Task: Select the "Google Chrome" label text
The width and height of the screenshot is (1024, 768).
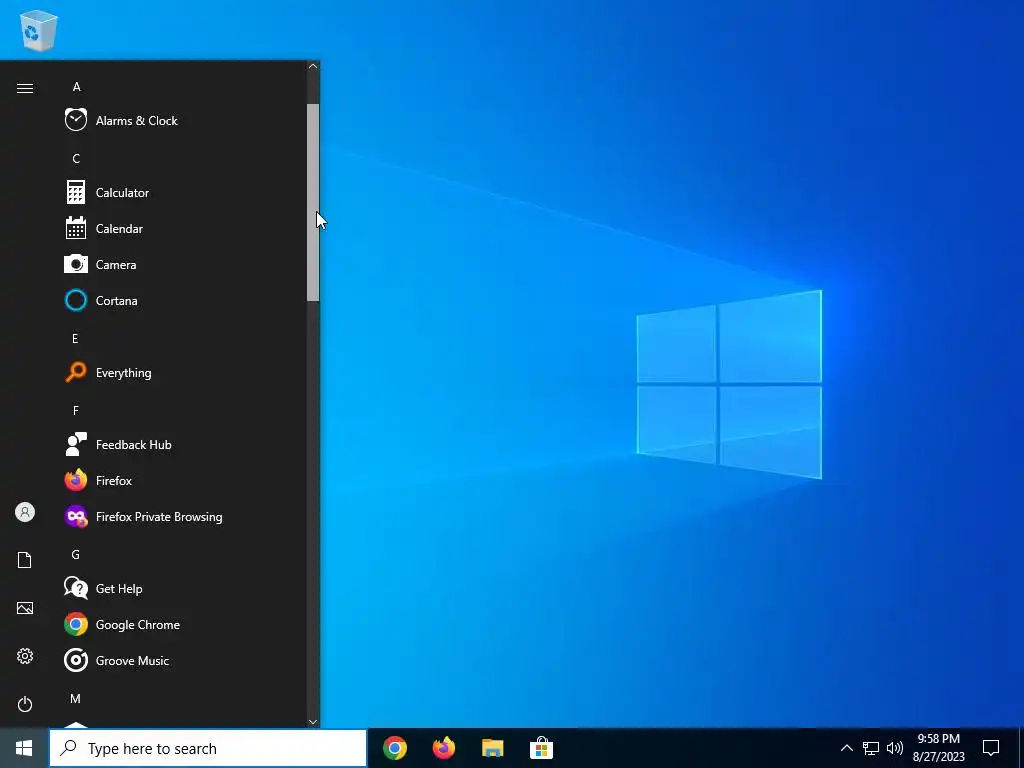Action: pyautogui.click(x=138, y=624)
